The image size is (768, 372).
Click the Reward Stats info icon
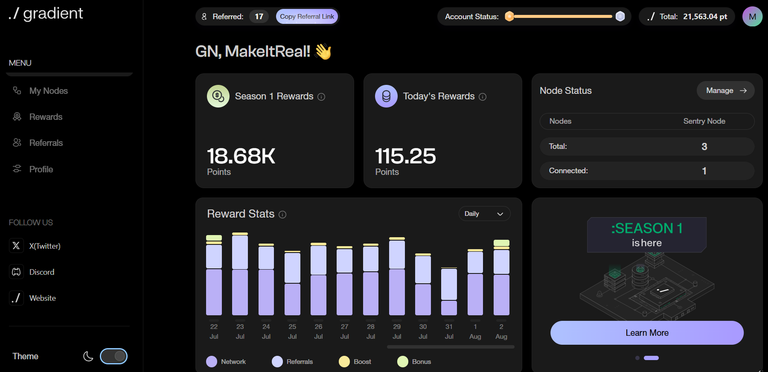pos(283,214)
